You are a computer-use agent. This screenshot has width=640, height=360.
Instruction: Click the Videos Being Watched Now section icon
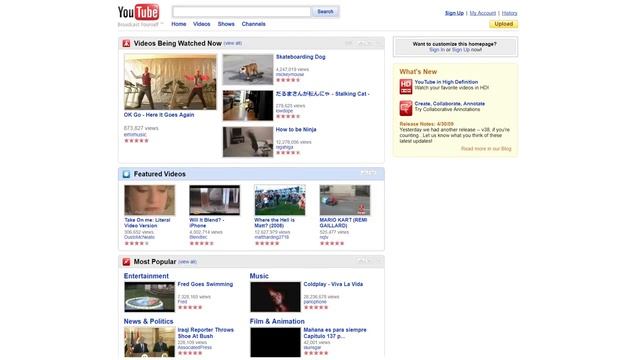(x=127, y=43)
